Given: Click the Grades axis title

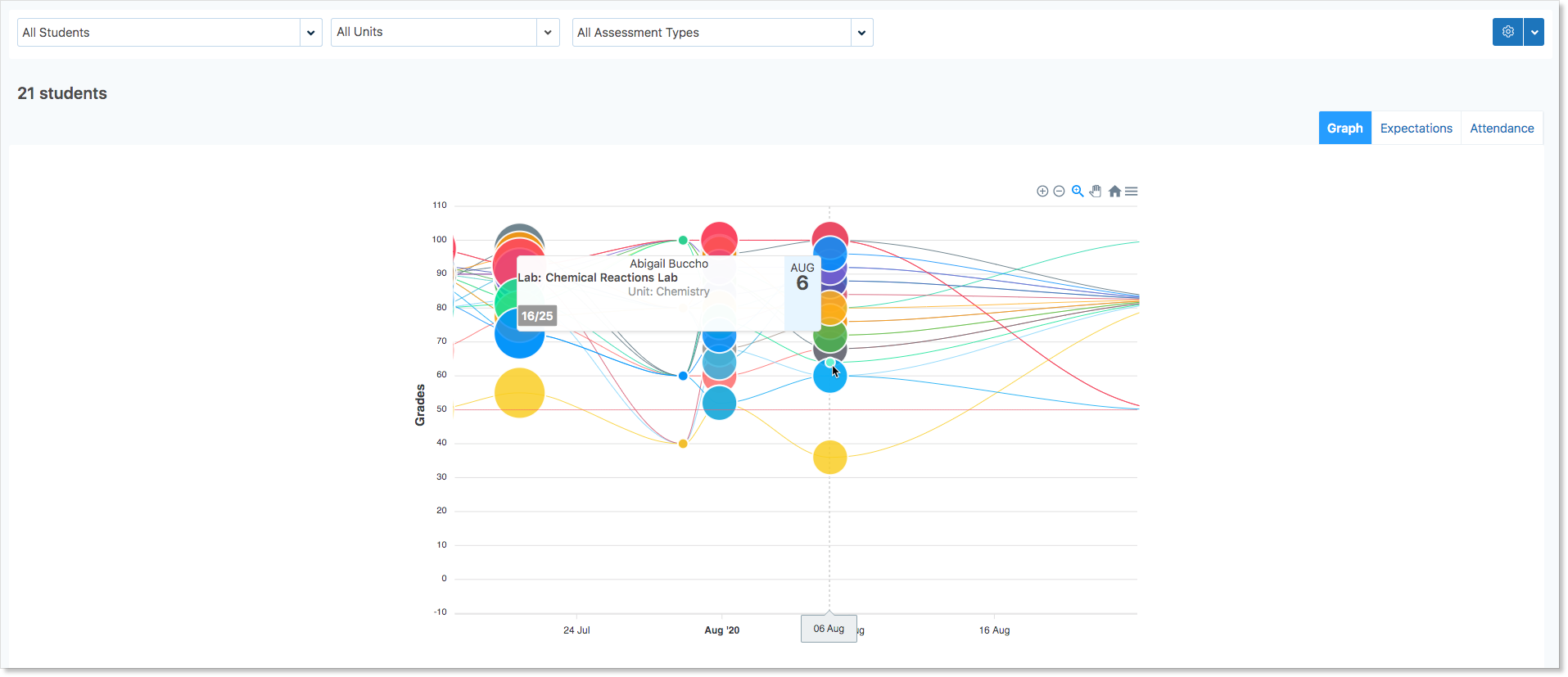Looking at the screenshot, I should pos(420,405).
